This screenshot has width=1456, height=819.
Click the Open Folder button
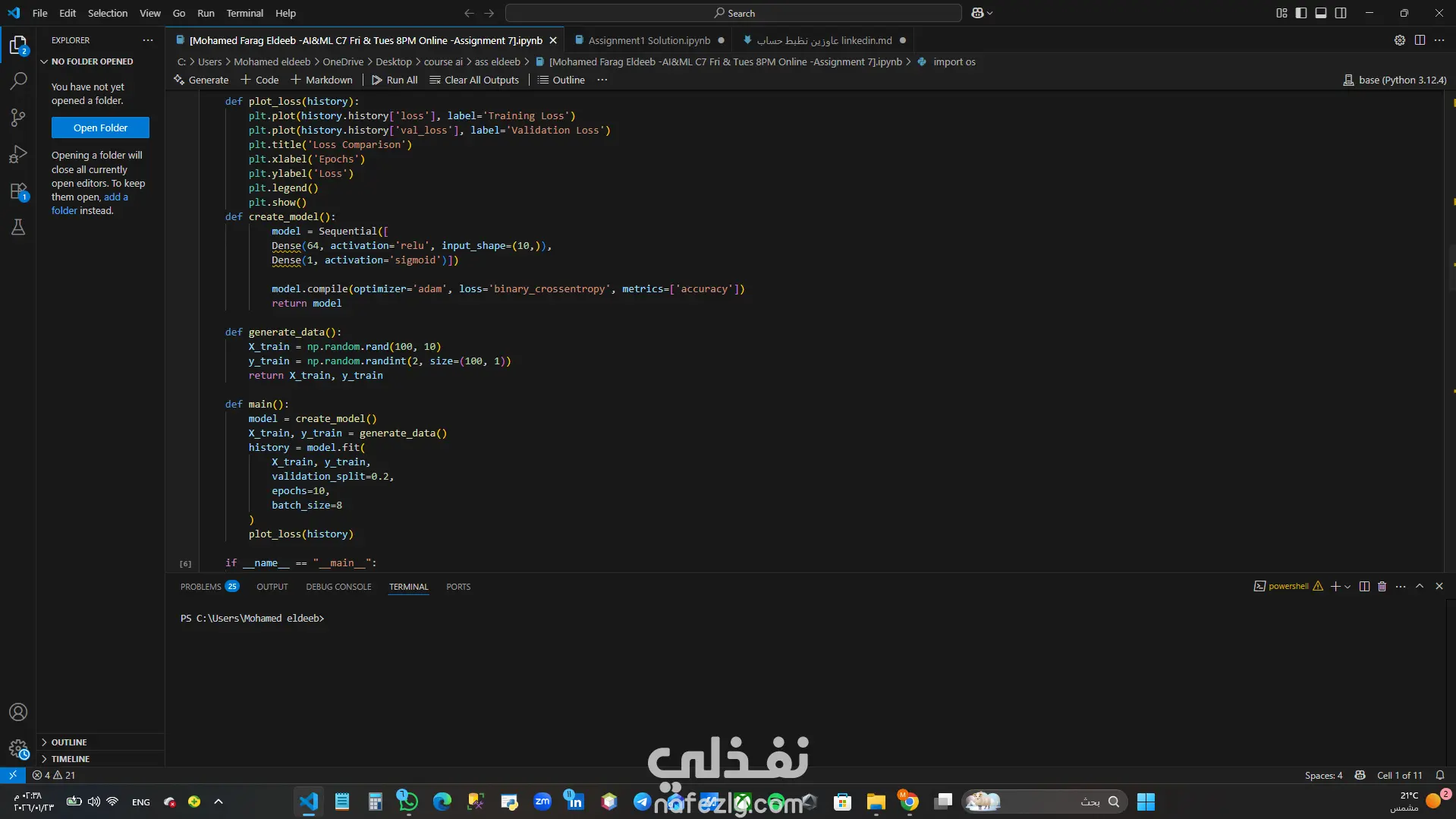100,128
